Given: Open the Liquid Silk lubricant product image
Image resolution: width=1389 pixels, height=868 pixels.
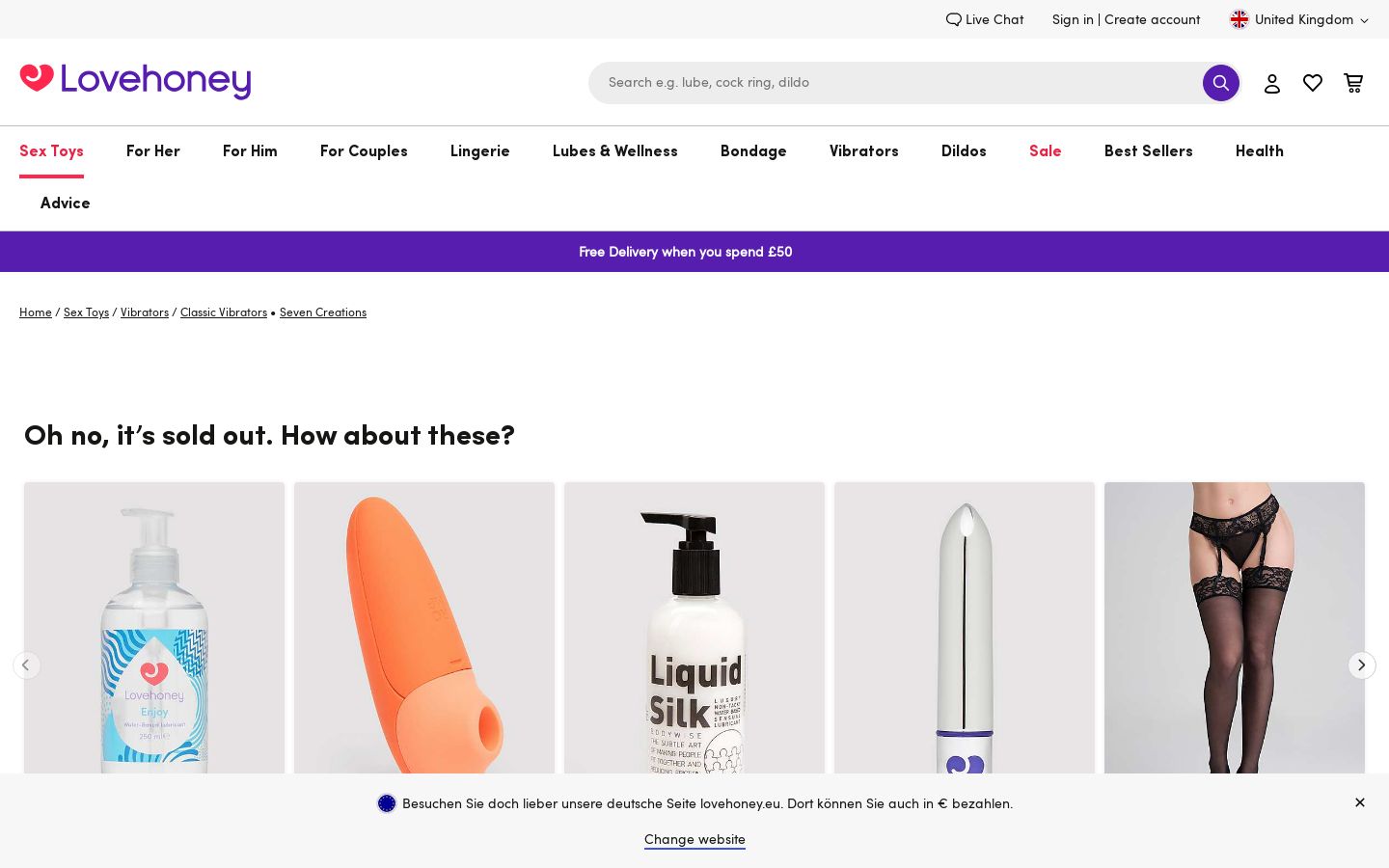Looking at the screenshot, I should [694, 628].
